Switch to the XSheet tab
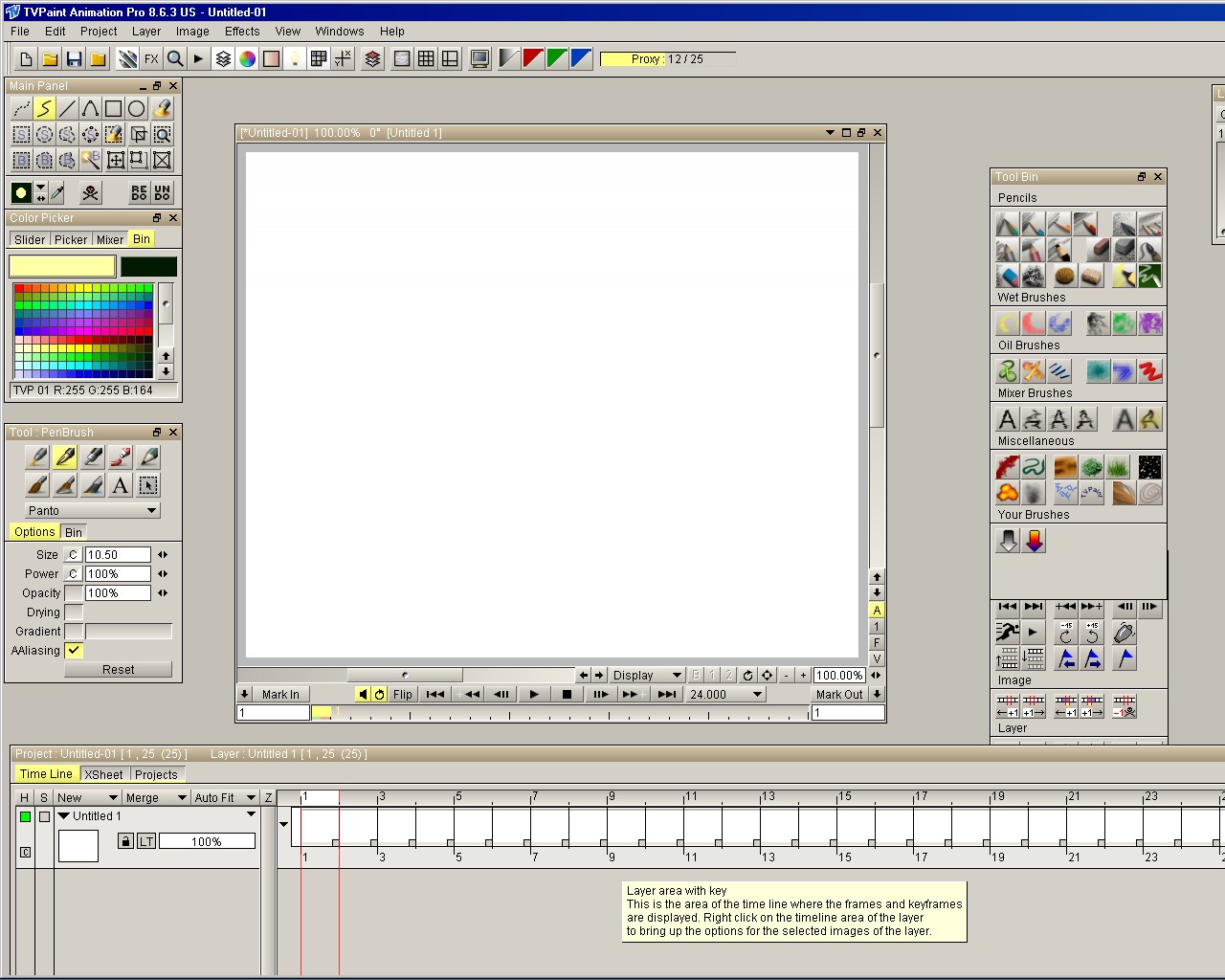The height and width of the screenshot is (980, 1225). [x=103, y=775]
